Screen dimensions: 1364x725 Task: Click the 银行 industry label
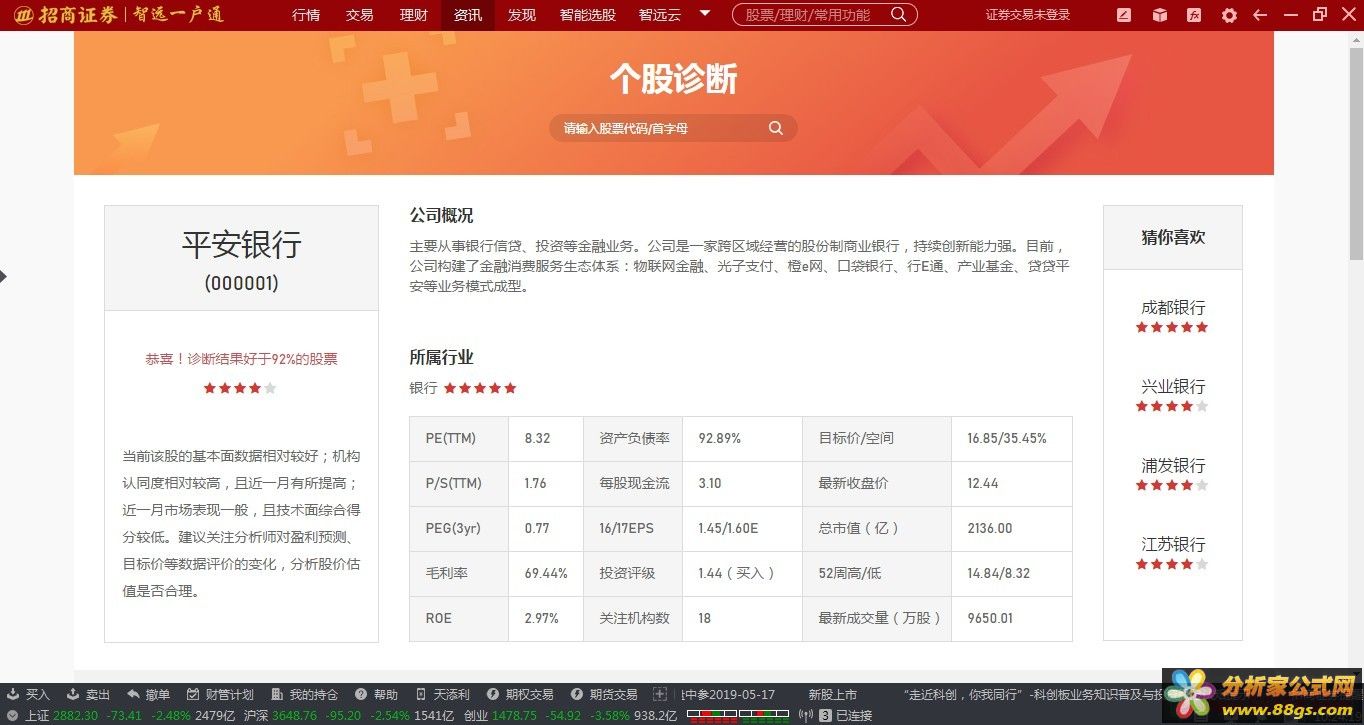[423, 388]
